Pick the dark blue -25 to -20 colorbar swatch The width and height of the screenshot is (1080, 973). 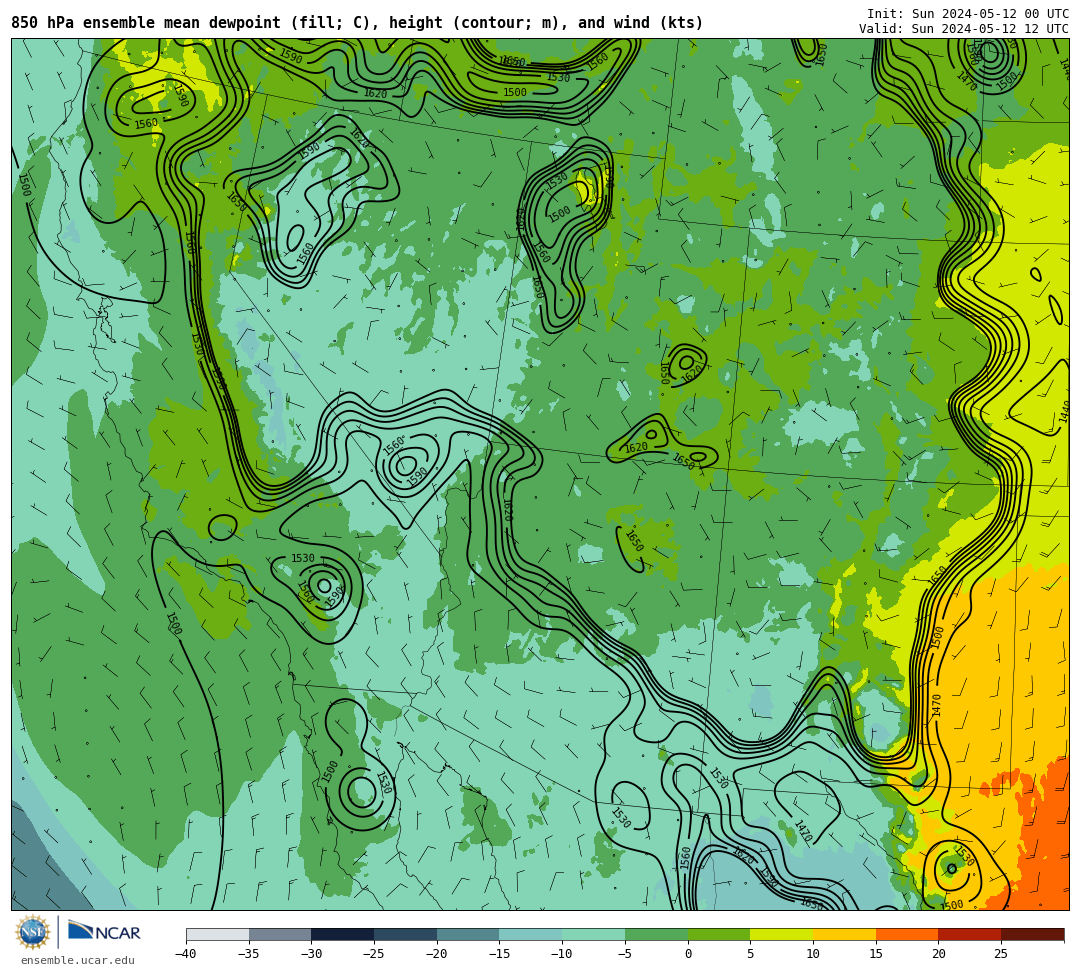point(406,934)
